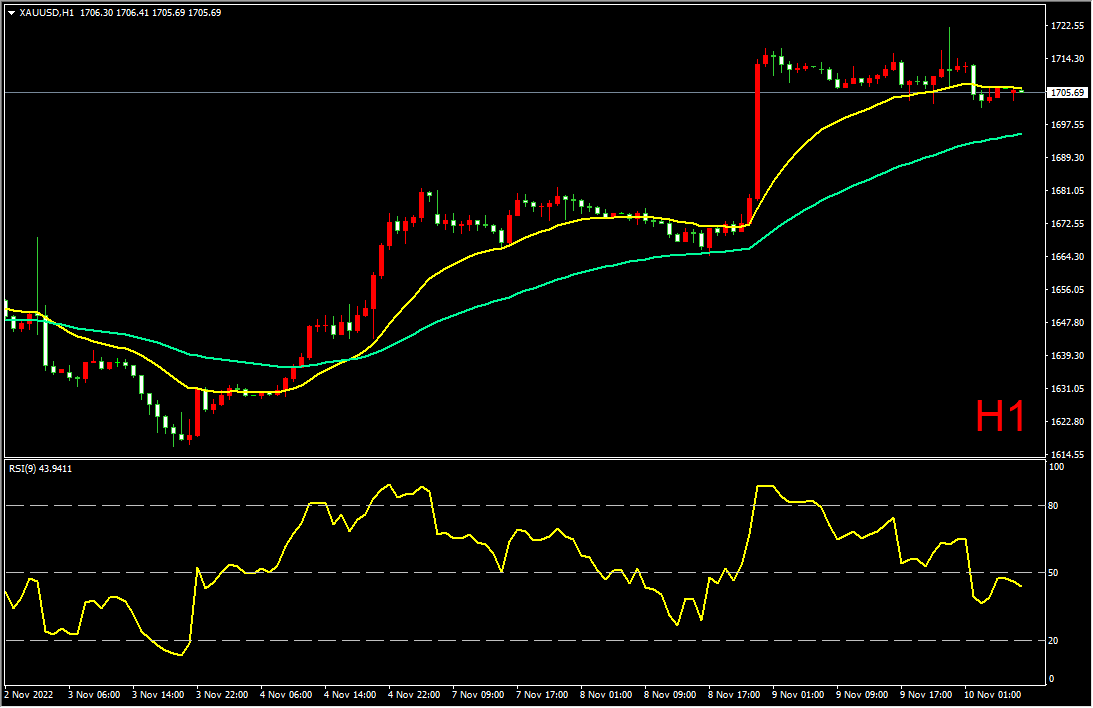
Task: Click the 1622.80 price scale value
Action: coord(1067,422)
